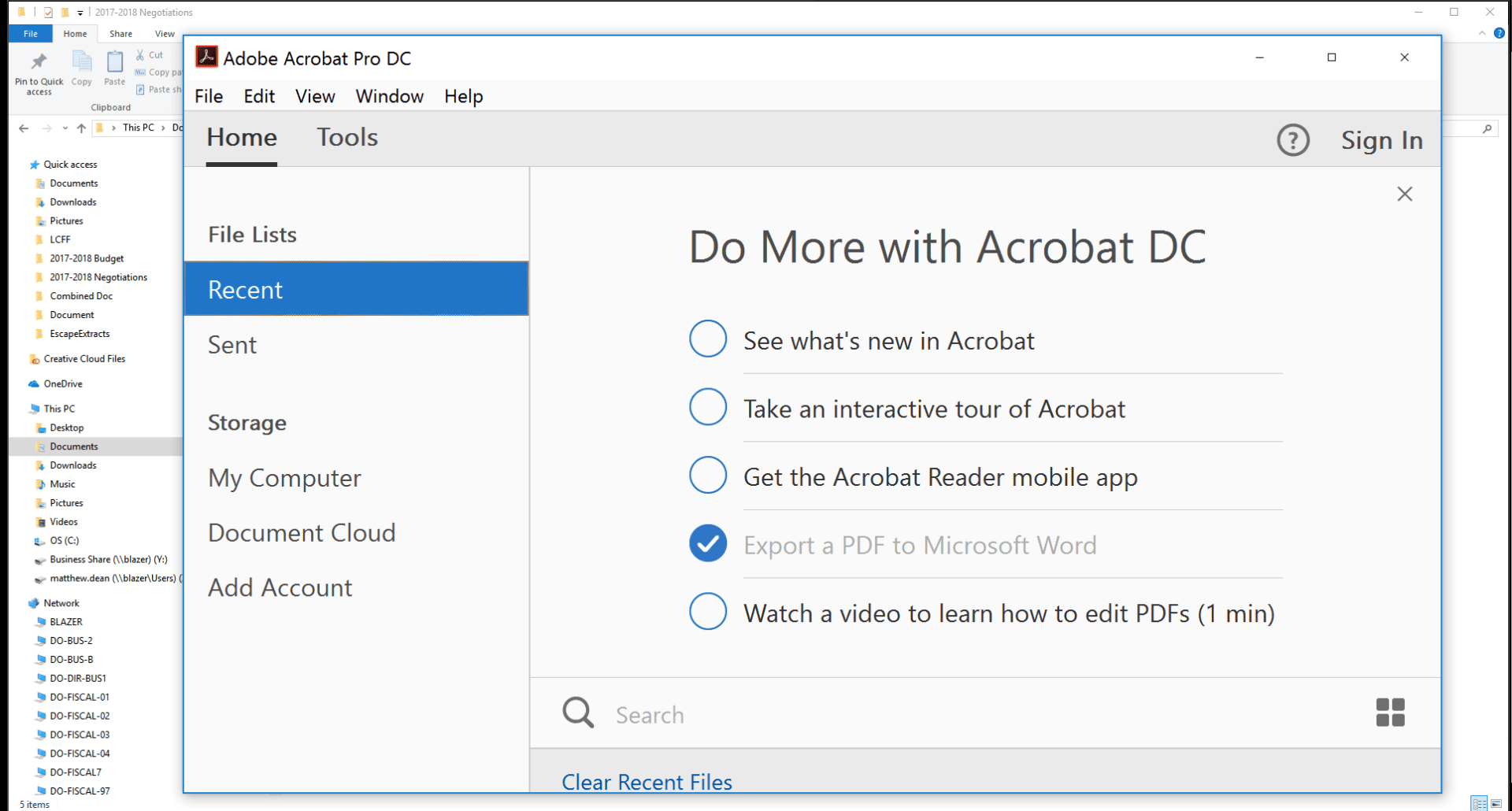
Task: Open the Window menu in Acrobat
Action: pyautogui.click(x=389, y=96)
